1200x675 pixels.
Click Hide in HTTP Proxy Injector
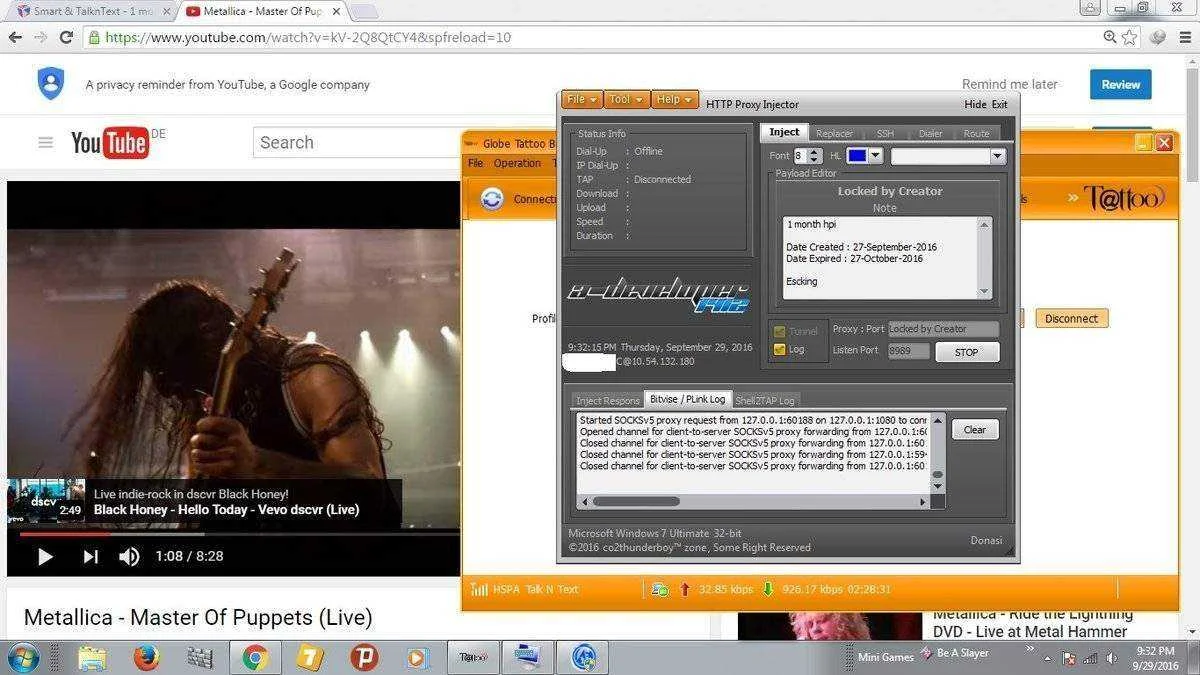(x=975, y=104)
